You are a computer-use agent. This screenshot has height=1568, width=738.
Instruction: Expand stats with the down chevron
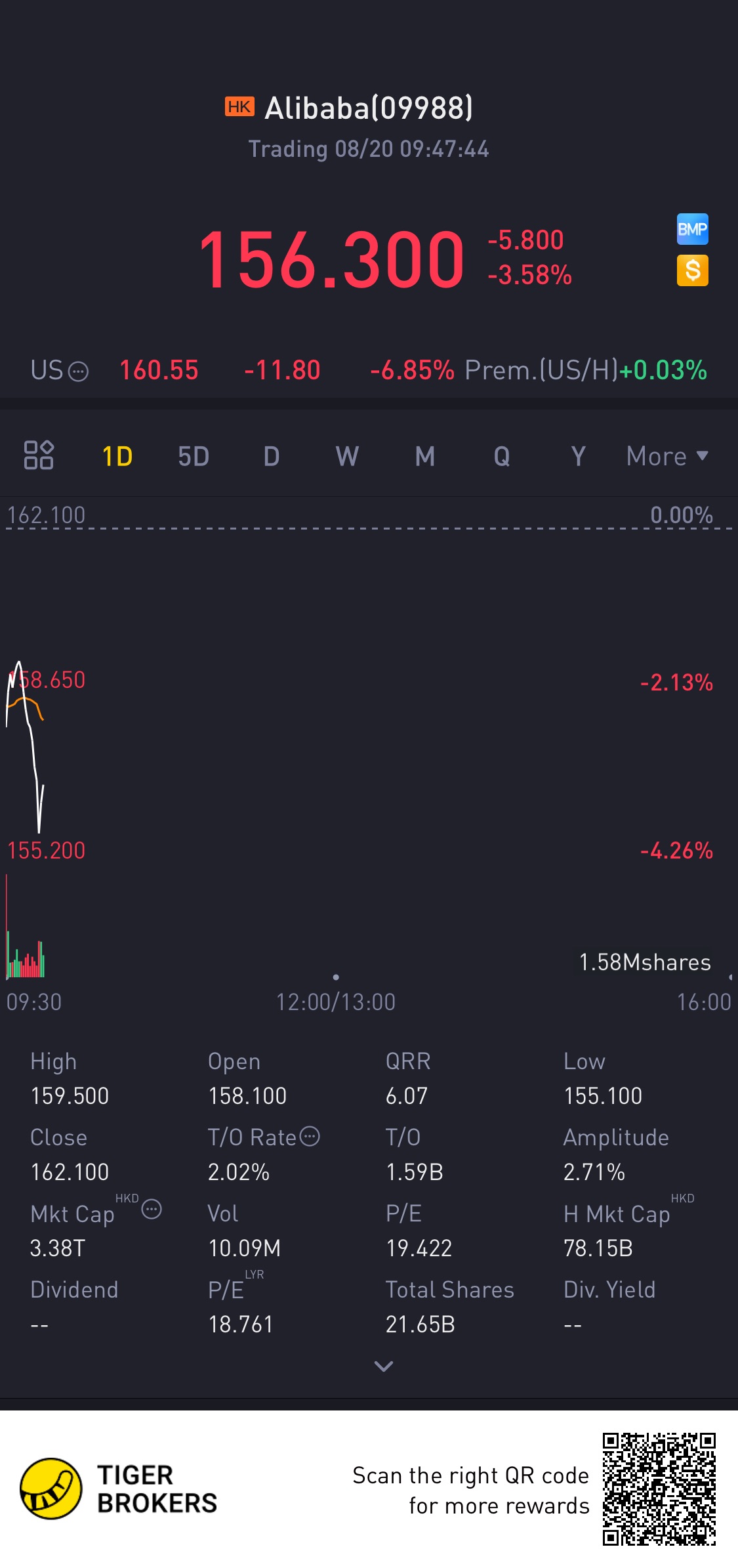tap(383, 1367)
